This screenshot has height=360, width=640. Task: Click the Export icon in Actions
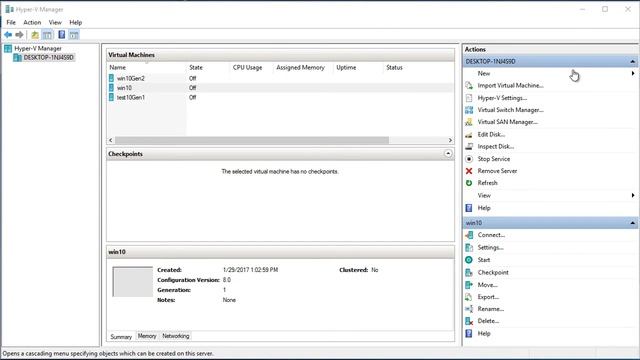pos(469,297)
